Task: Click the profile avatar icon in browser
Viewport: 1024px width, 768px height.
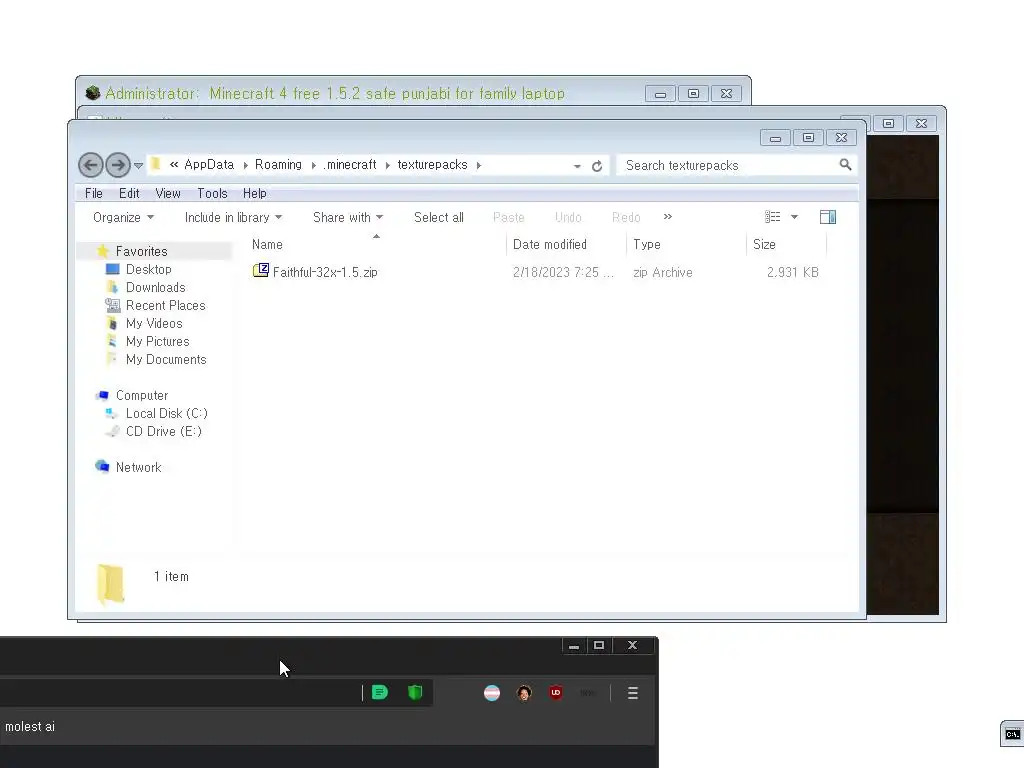Action: tap(524, 693)
